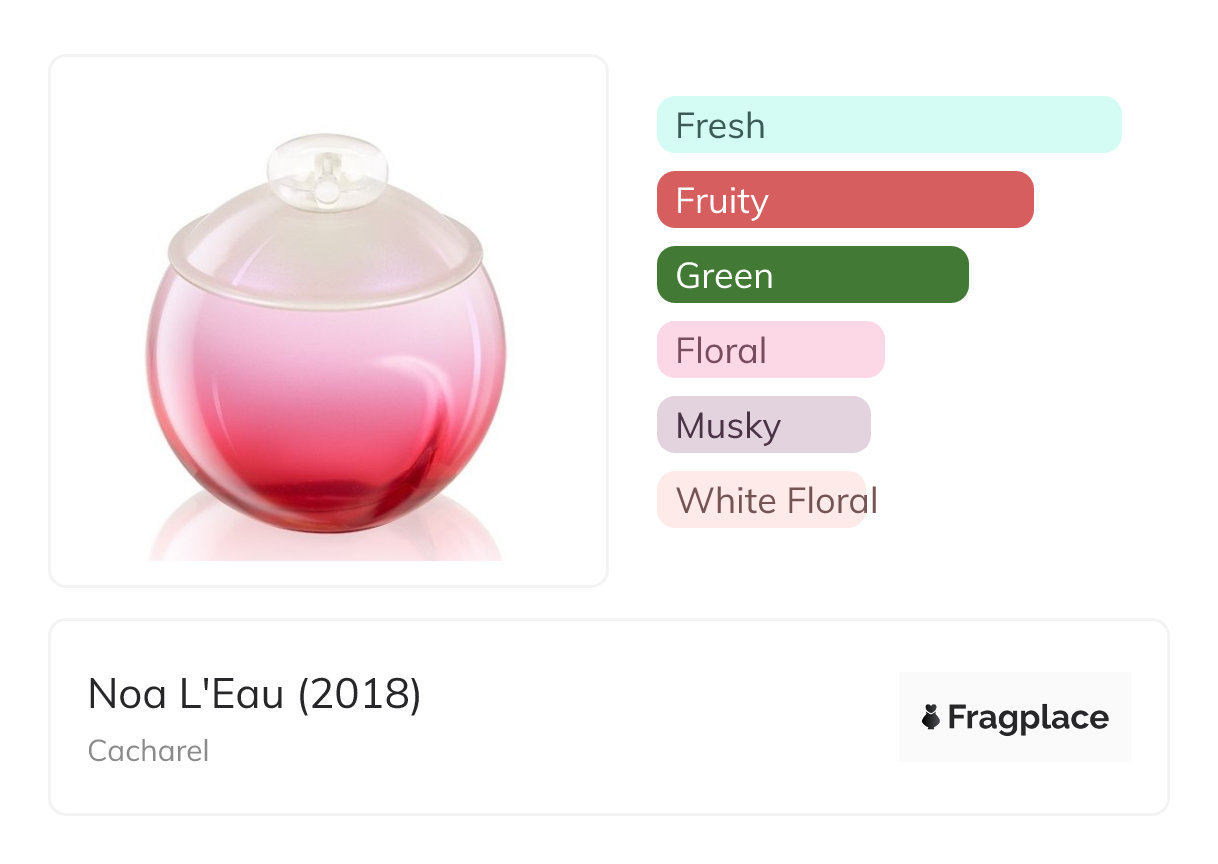Open the Fragplace wordmark link
Screen dimensions: 1218x864
point(1028,717)
